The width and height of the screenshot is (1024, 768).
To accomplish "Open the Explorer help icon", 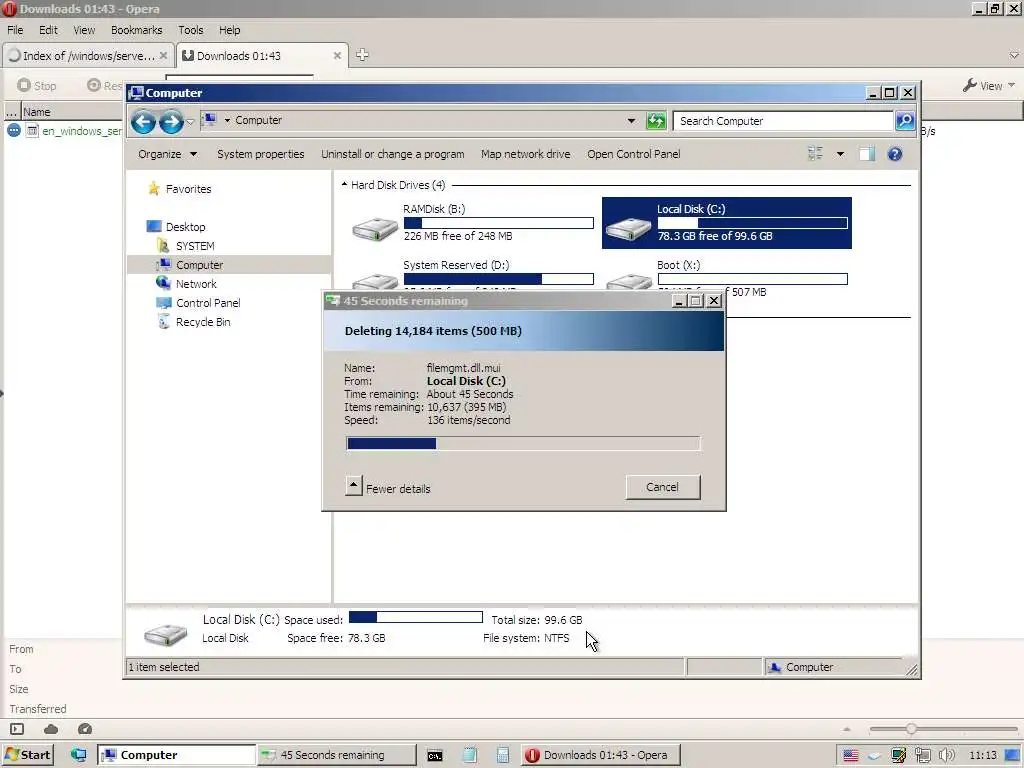I will pos(895,154).
